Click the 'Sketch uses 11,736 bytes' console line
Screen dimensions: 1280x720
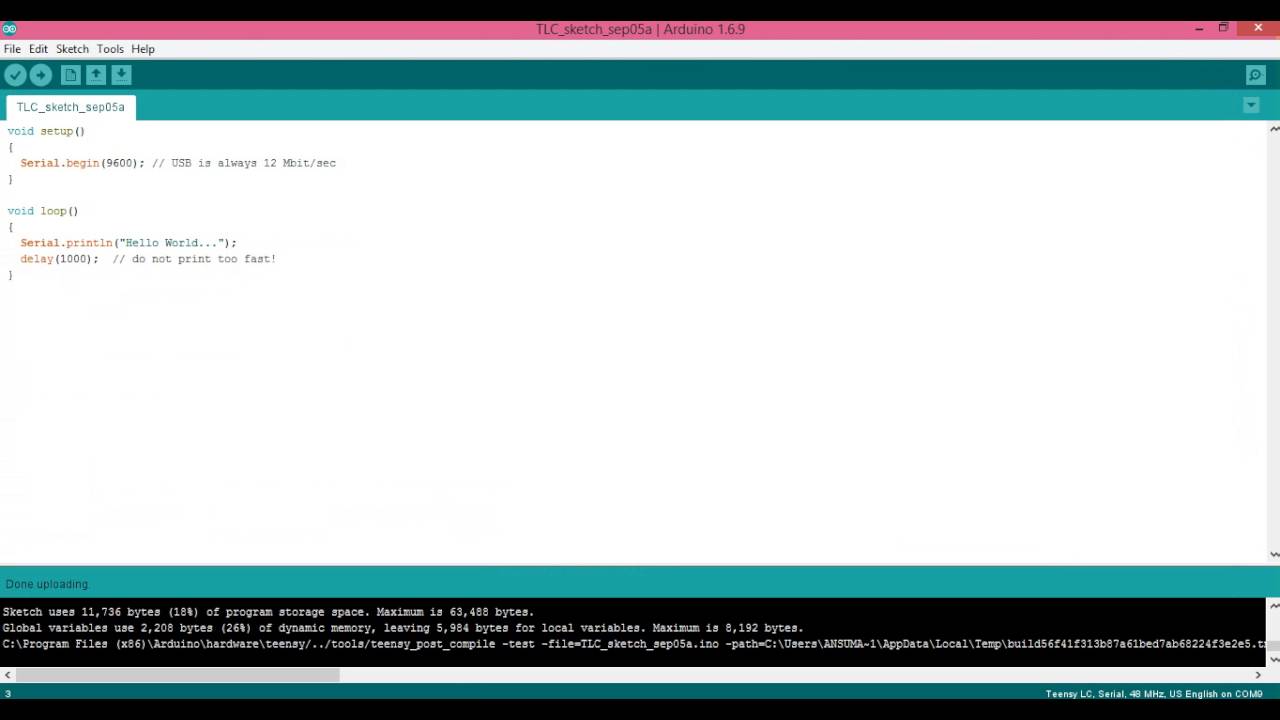click(268, 612)
